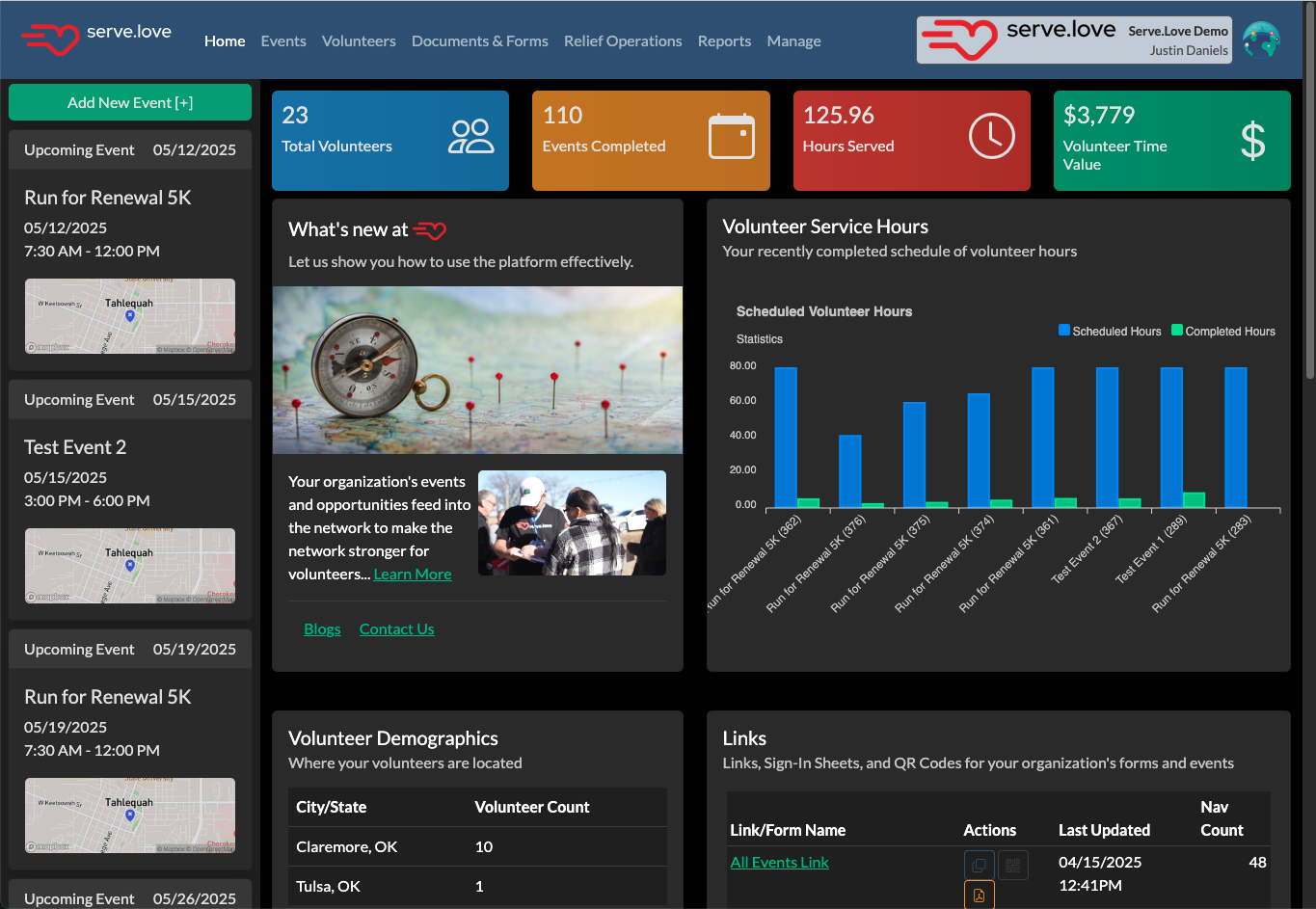Open QR code for All Events Link
1316x909 pixels.
[1012, 865]
